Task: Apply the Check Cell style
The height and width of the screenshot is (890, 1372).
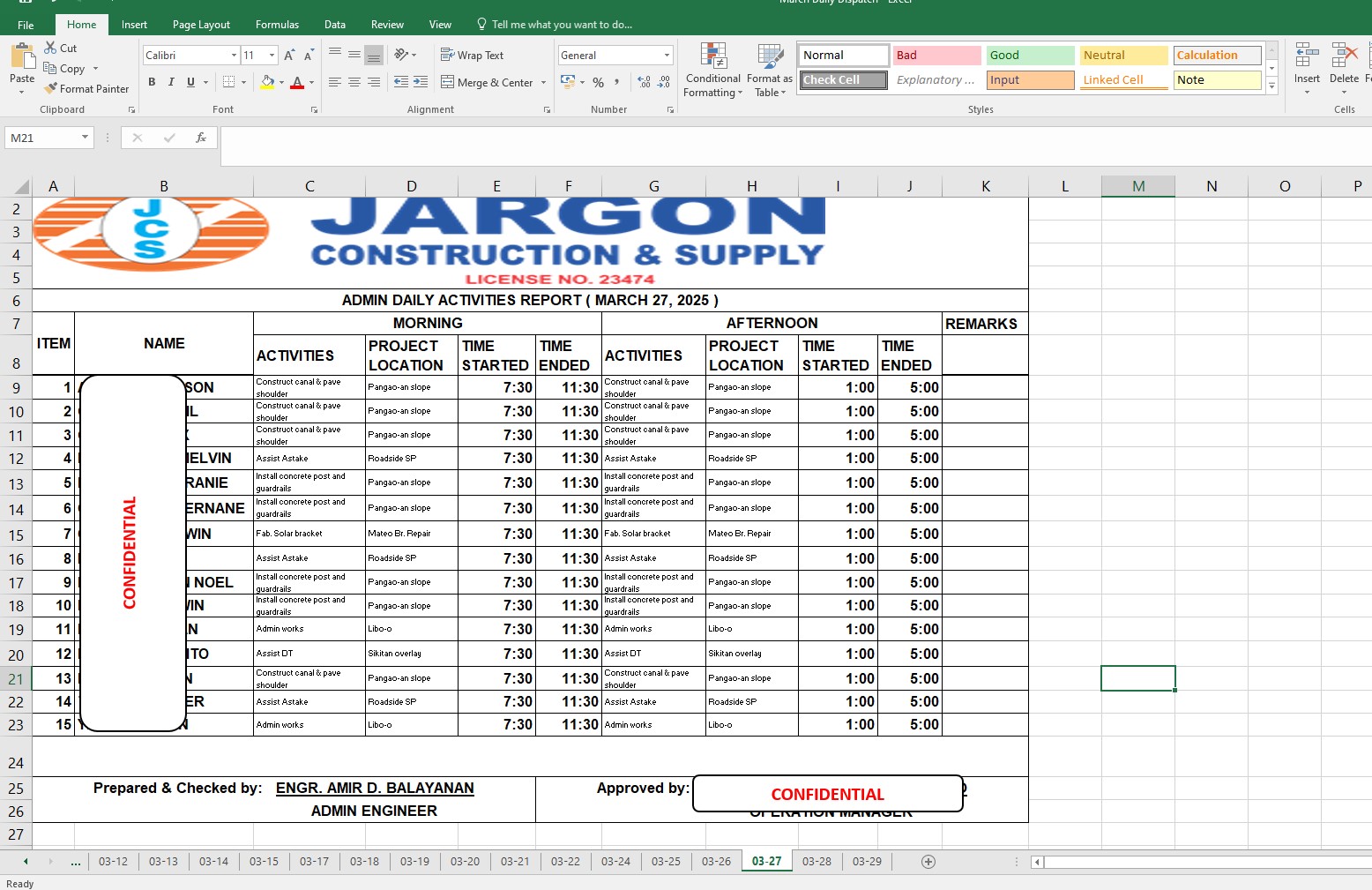Action: pos(844,79)
